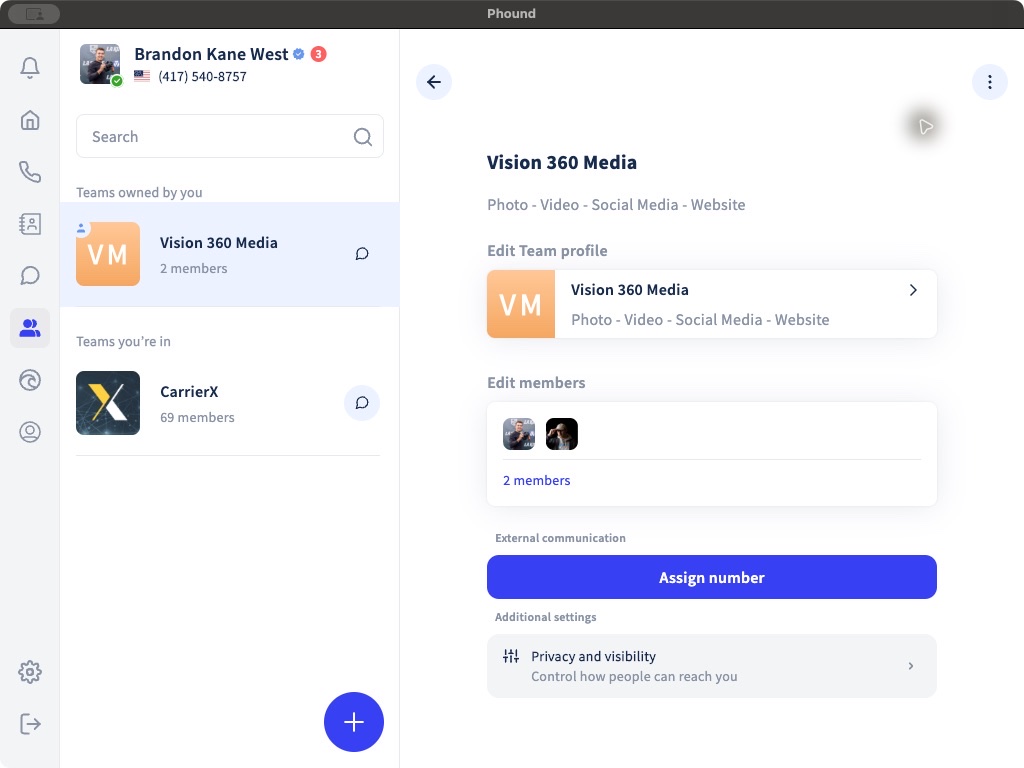Expand the Edit Team profile chevron

[913, 290]
